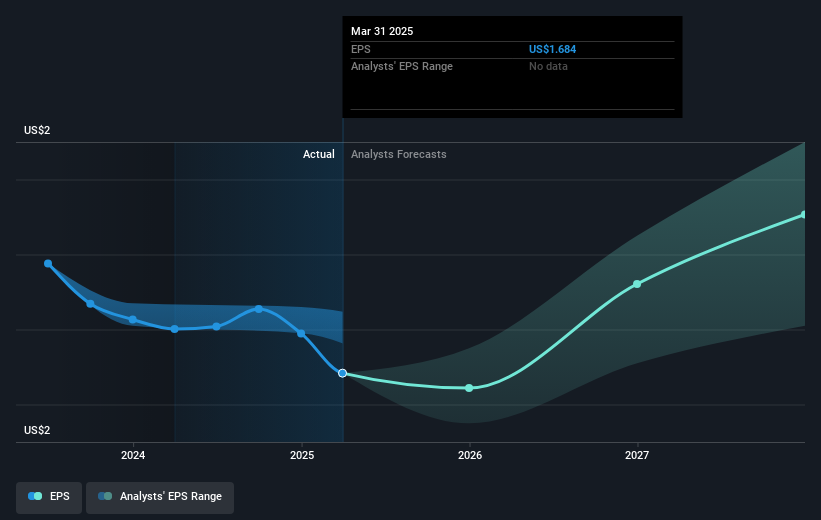Click the last forecast point at chart edge

point(804,215)
